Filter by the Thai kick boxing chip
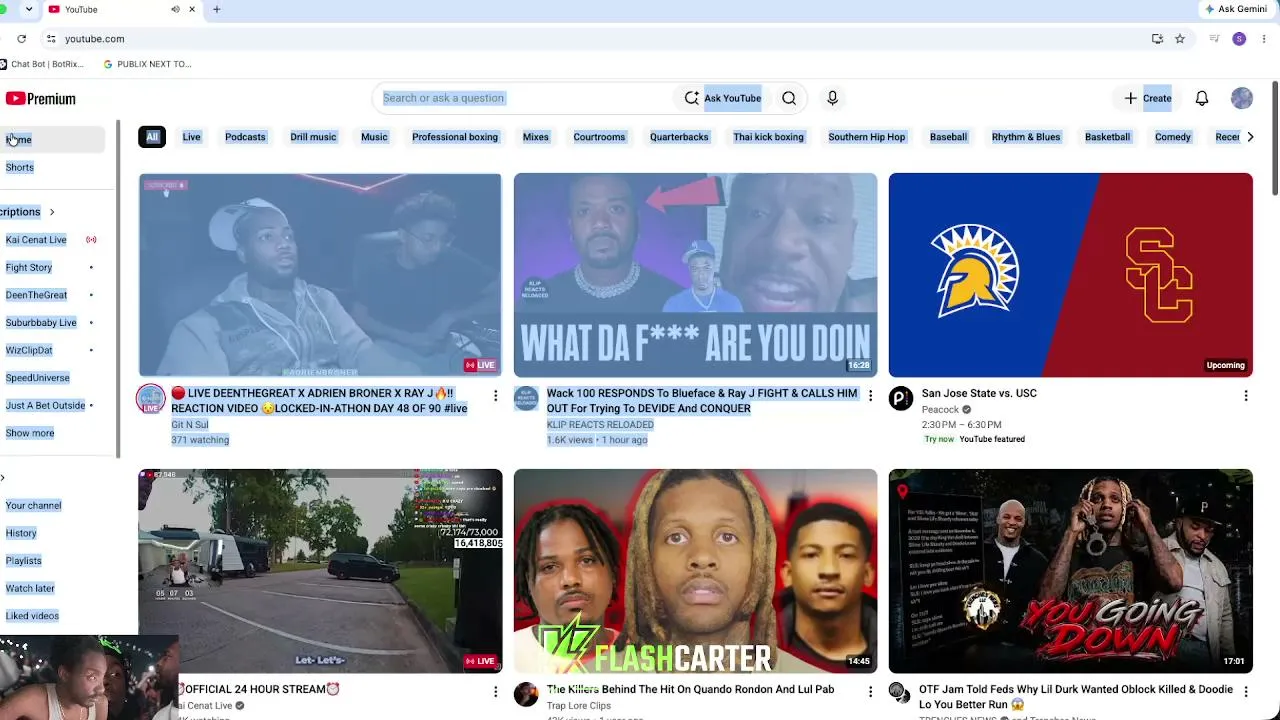This screenshot has width=1280, height=720. tap(768, 137)
